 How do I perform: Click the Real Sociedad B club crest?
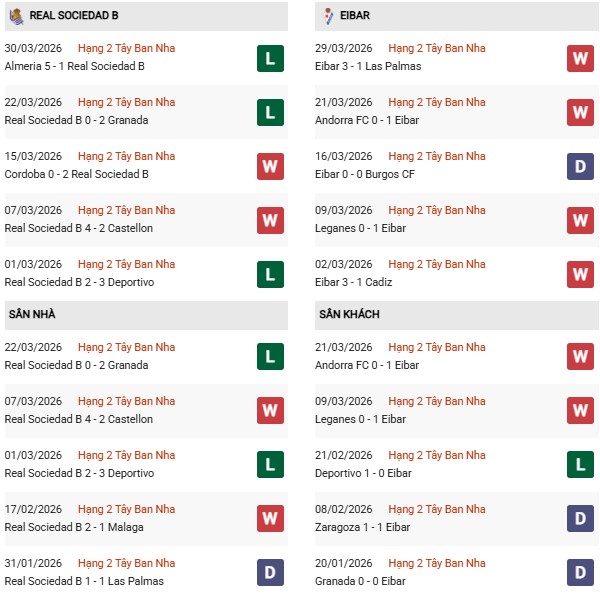coord(16,16)
